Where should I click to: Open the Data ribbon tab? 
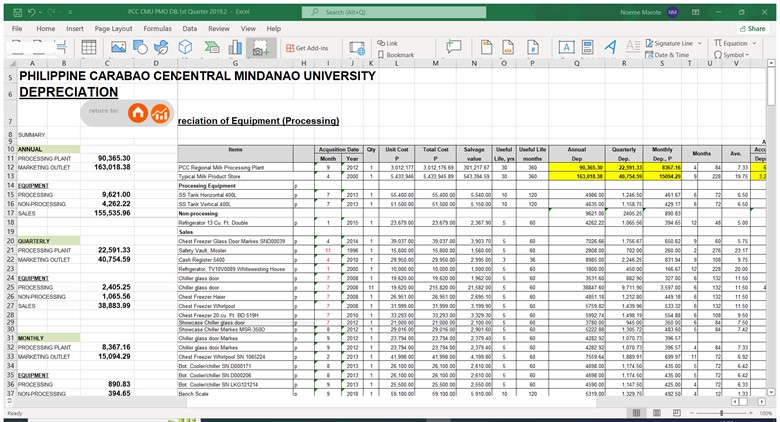(190, 28)
